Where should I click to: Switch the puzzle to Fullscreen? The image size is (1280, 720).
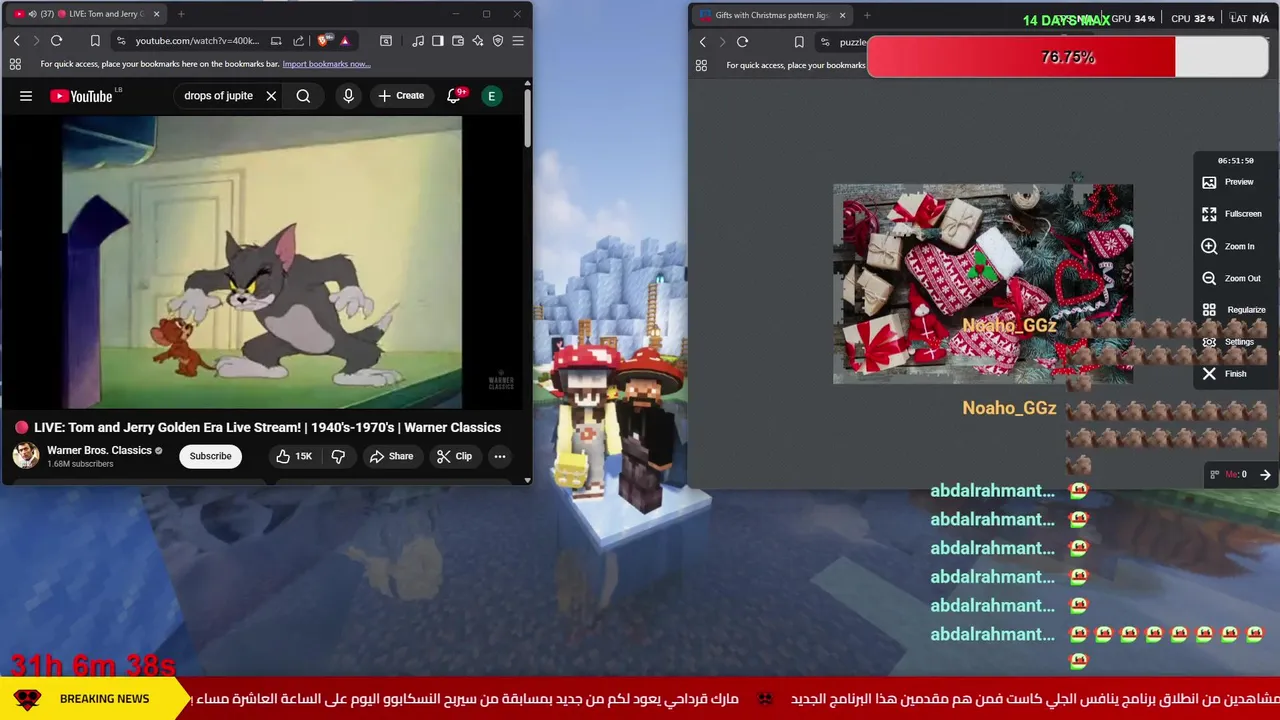pyautogui.click(x=1232, y=214)
